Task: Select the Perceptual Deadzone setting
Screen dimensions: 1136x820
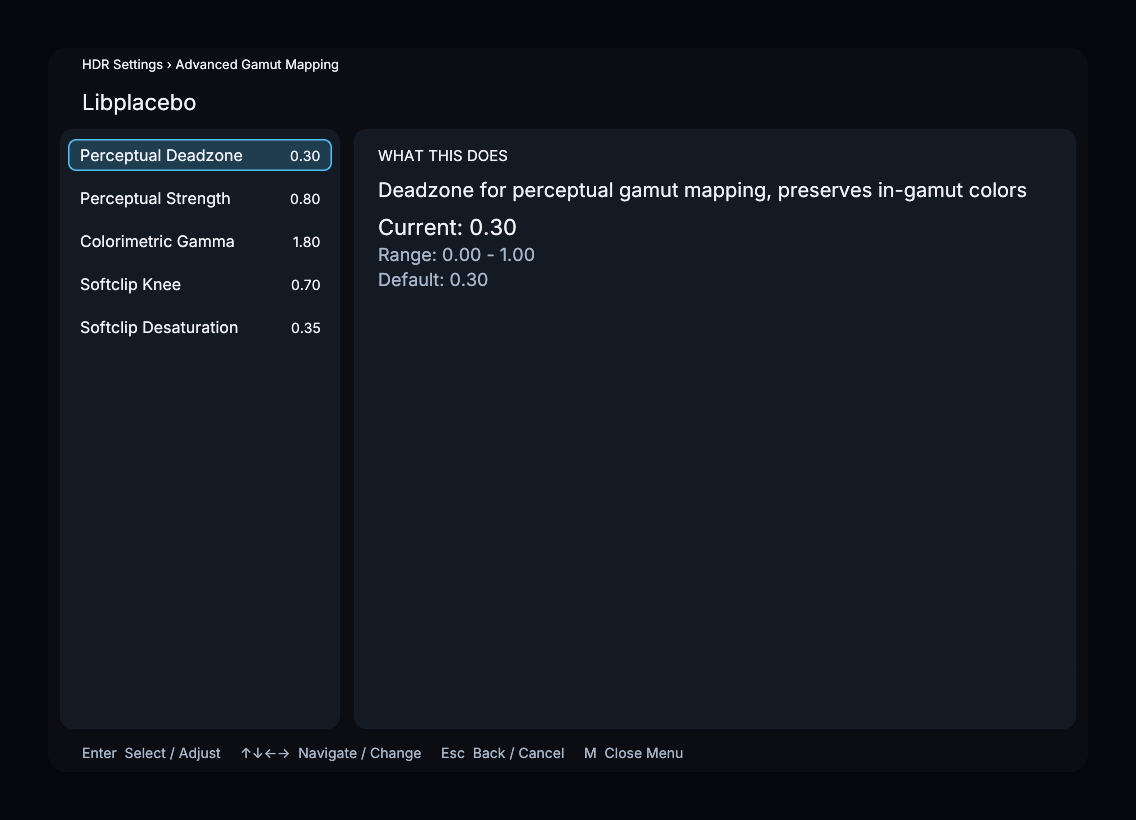Action: [x=200, y=155]
